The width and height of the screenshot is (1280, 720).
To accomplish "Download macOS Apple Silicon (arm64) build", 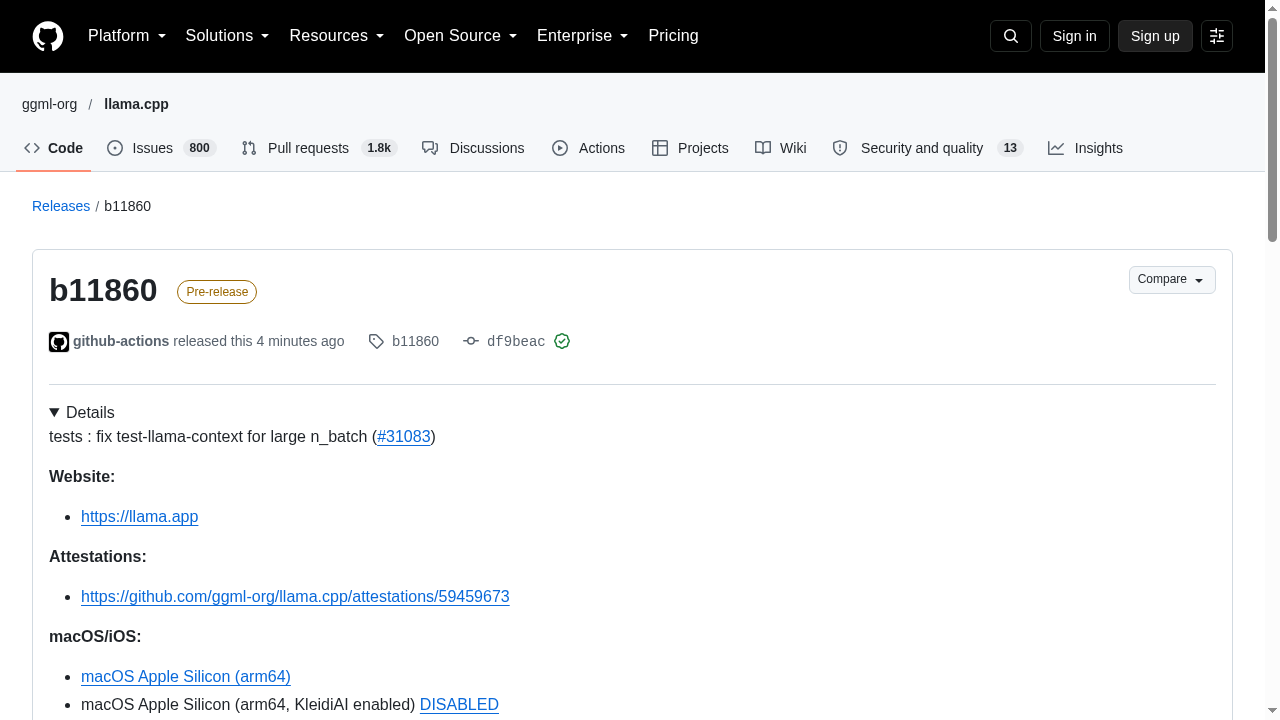I will [186, 677].
